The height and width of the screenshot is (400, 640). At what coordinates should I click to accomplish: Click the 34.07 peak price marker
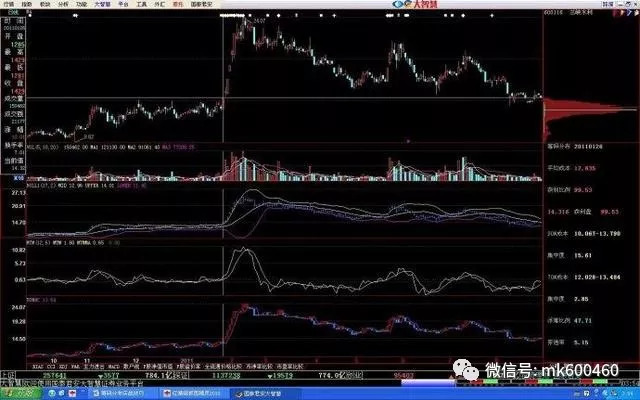pos(256,20)
